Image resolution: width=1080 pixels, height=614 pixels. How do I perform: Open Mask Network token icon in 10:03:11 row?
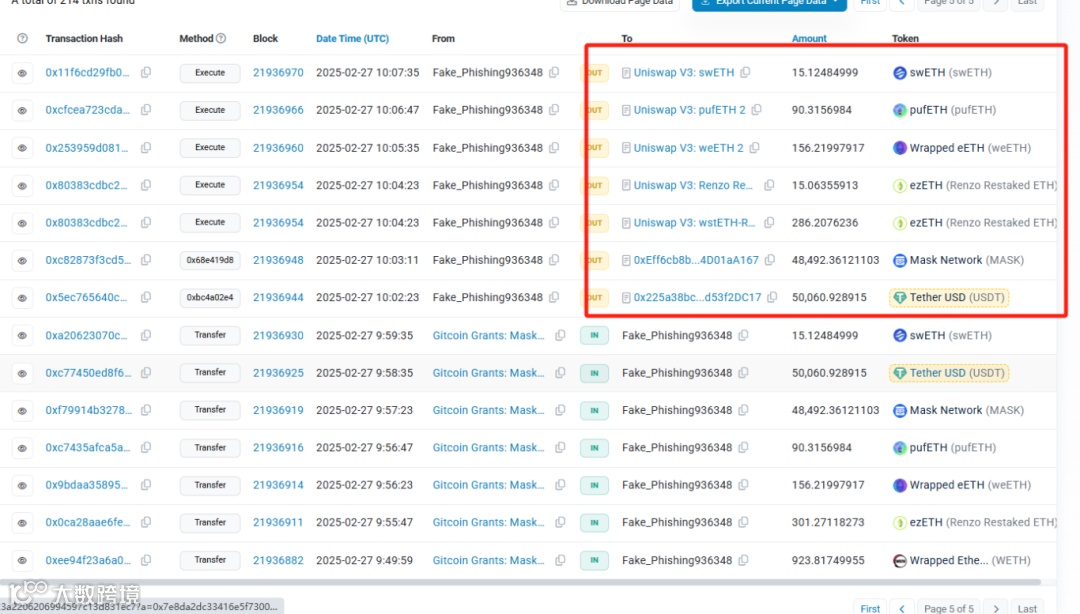pos(900,260)
